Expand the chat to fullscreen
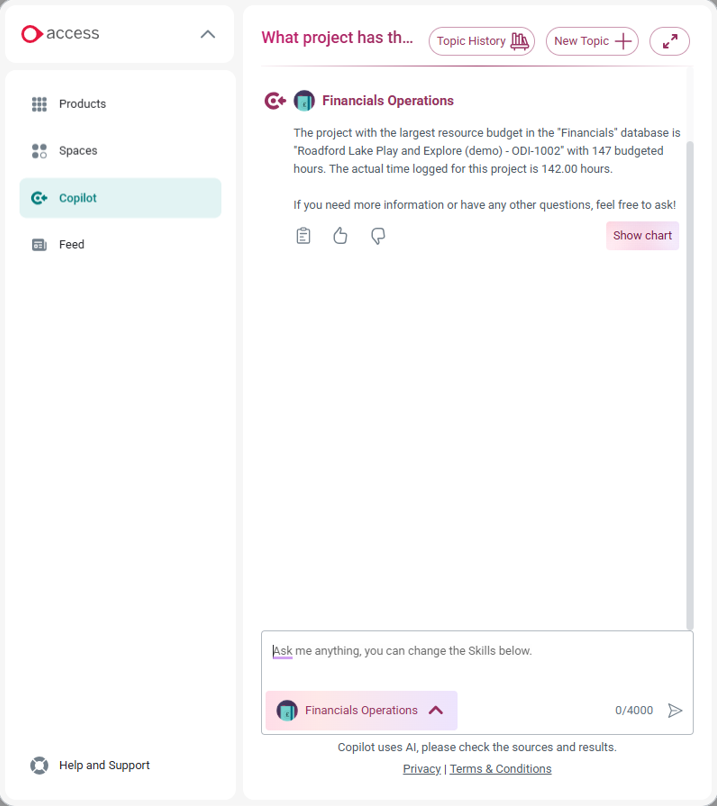This screenshot has height=806, width=717. pyautogui.click(x=669, y=41)
